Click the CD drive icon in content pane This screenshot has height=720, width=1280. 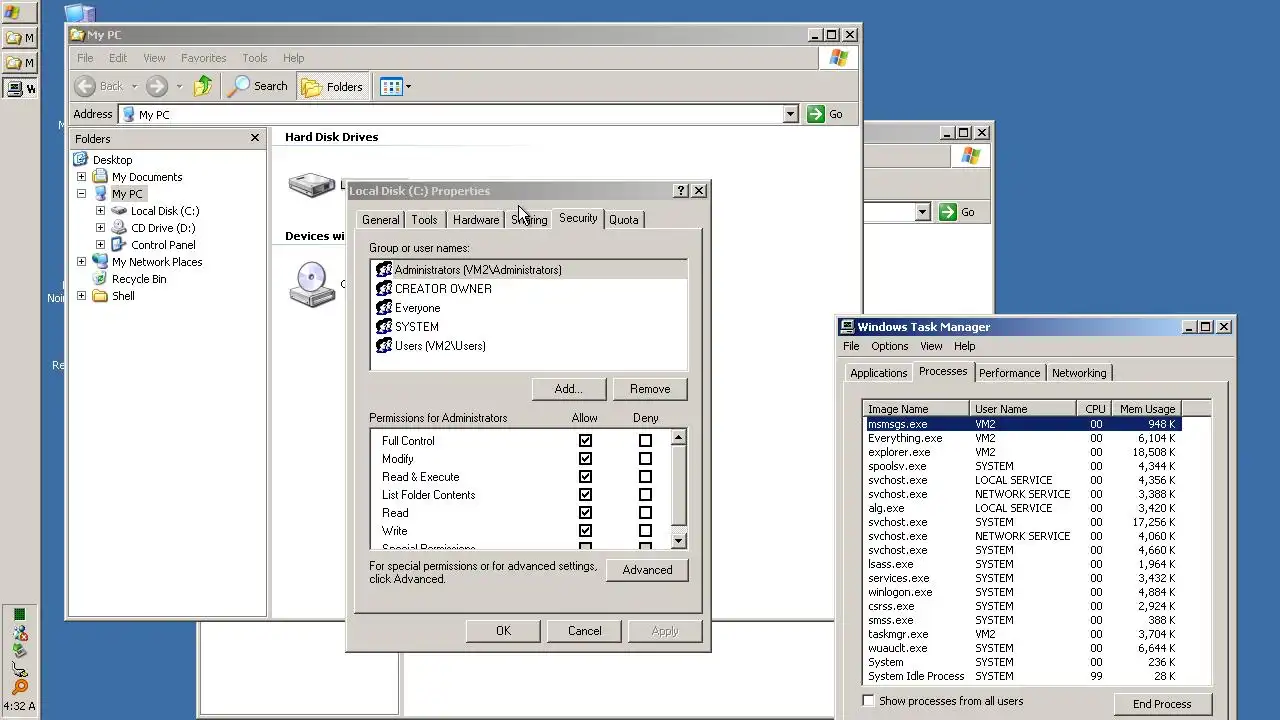point(311,284)
